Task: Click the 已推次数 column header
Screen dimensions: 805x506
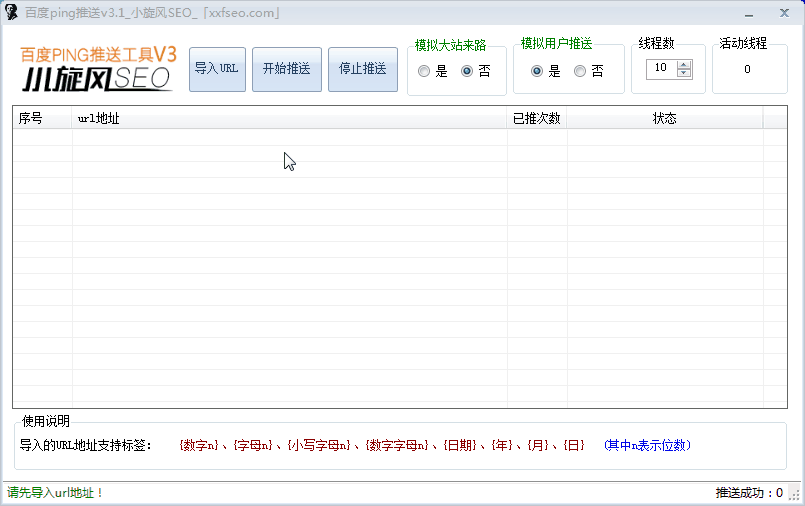Action: click(536, 118)
